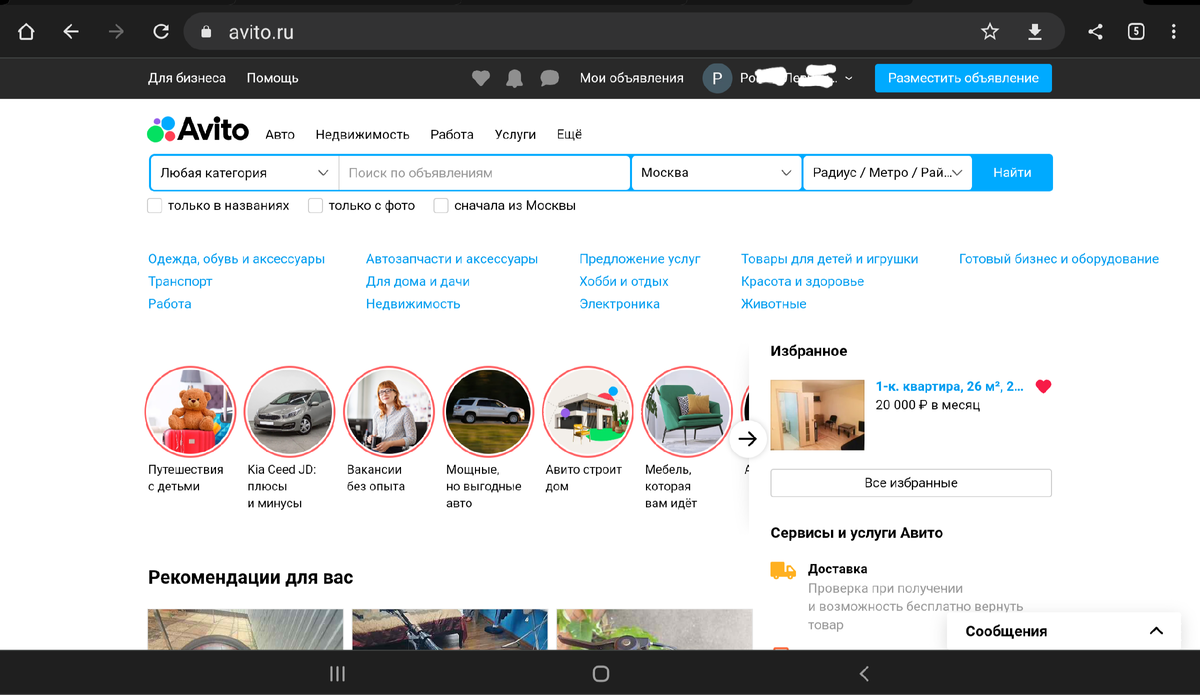Screen dimensions: 1200x695
Task: Open the 'Ещё' menu item
Action: pyautogui.click(x=569, y=134)
